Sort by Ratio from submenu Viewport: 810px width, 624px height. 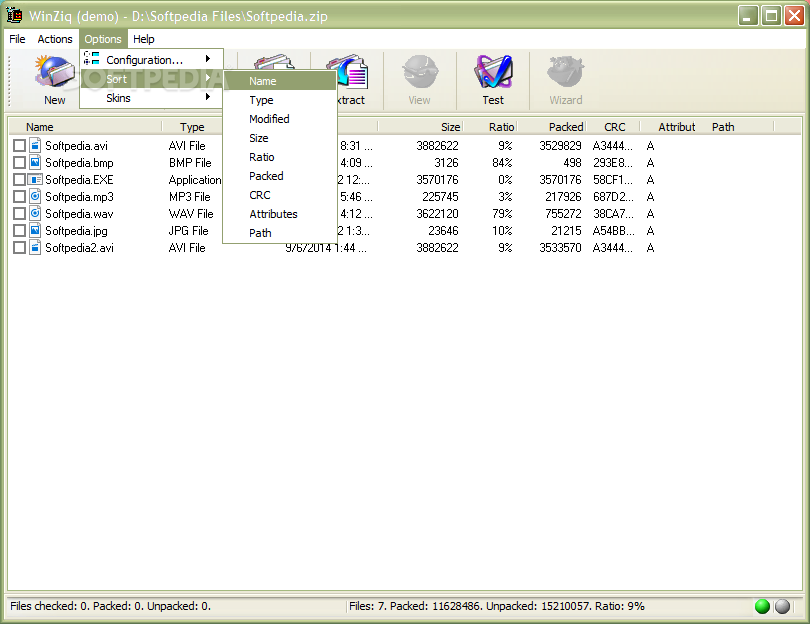pos(280,157)
